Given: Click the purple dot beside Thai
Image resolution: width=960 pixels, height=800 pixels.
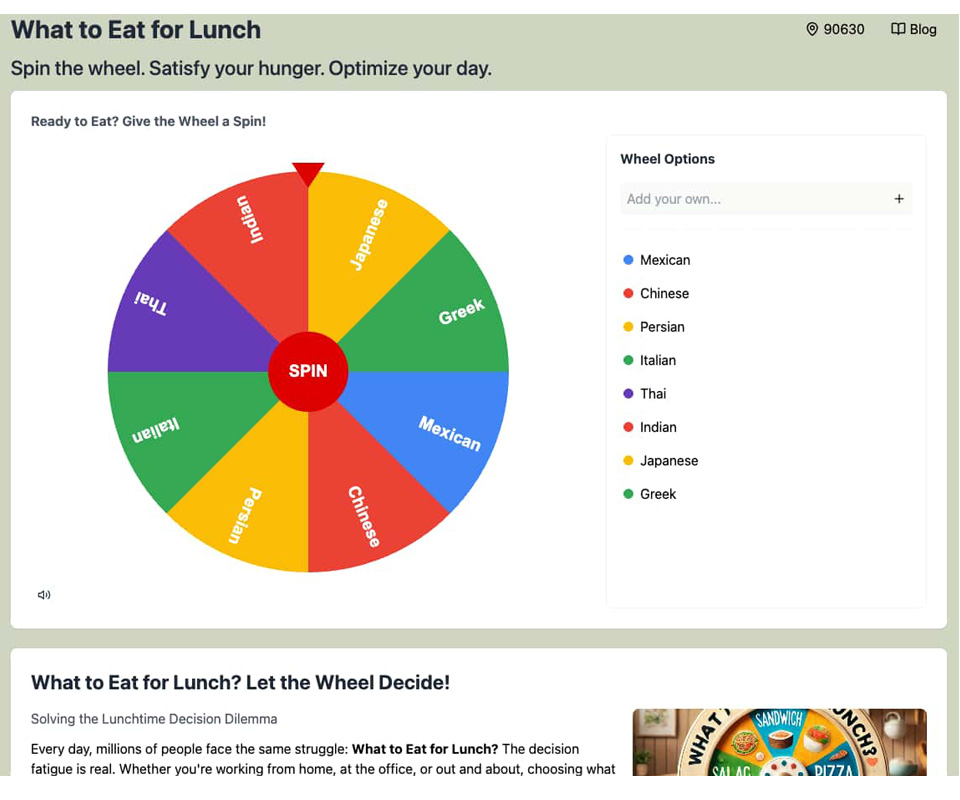Looking at the screenshot, I should [629, 393].
